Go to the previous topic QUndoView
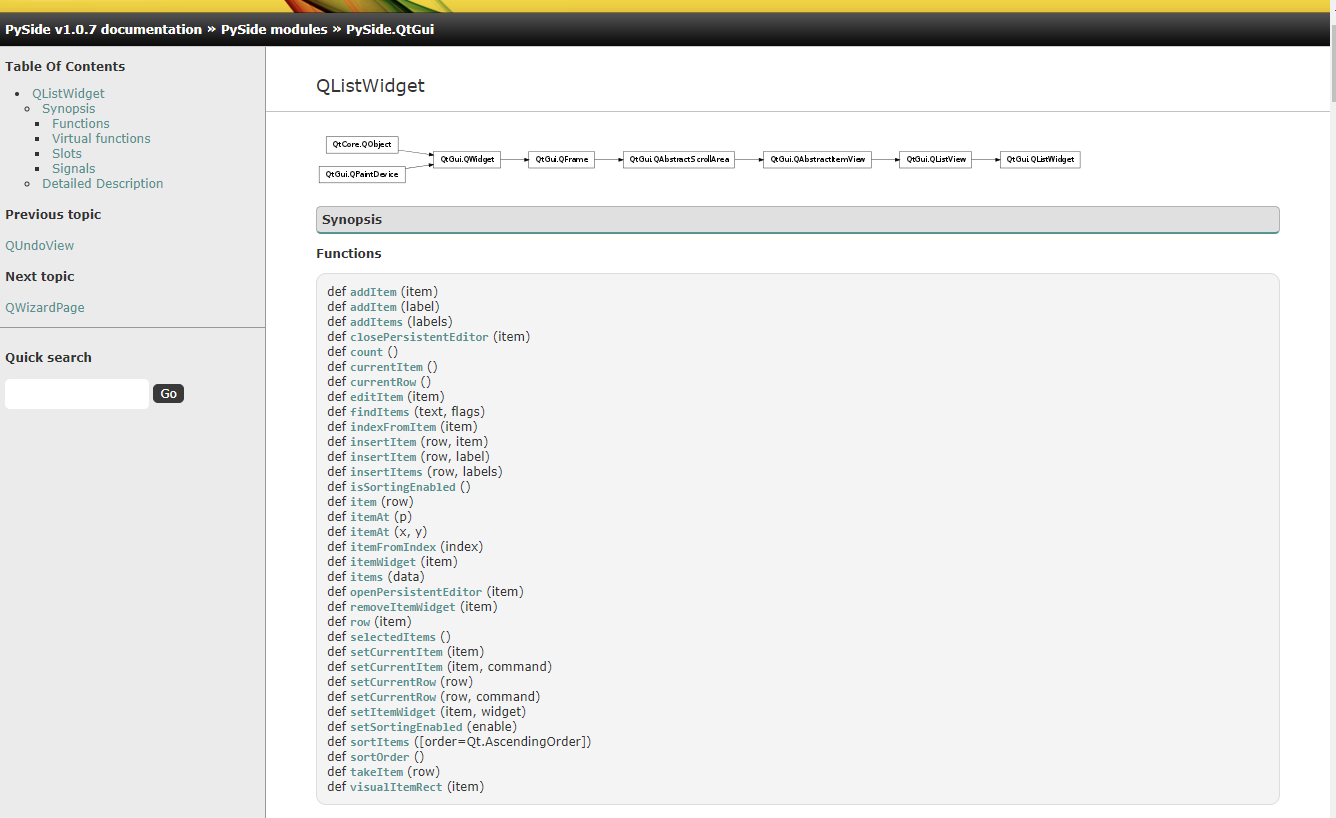1336x818 pixels. click(x=39, y=245)
